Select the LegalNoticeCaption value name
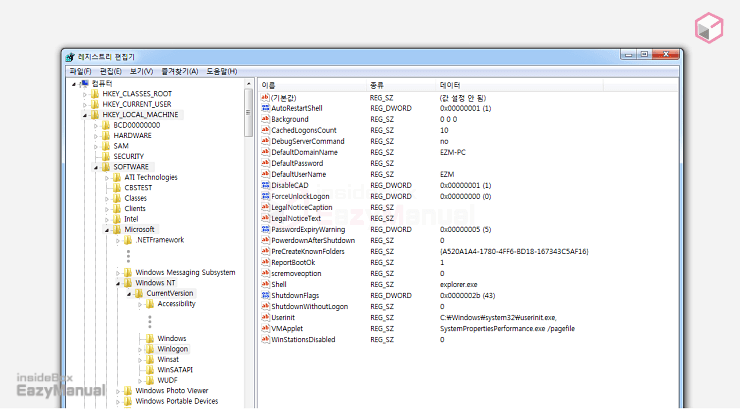 coord(302,208)
